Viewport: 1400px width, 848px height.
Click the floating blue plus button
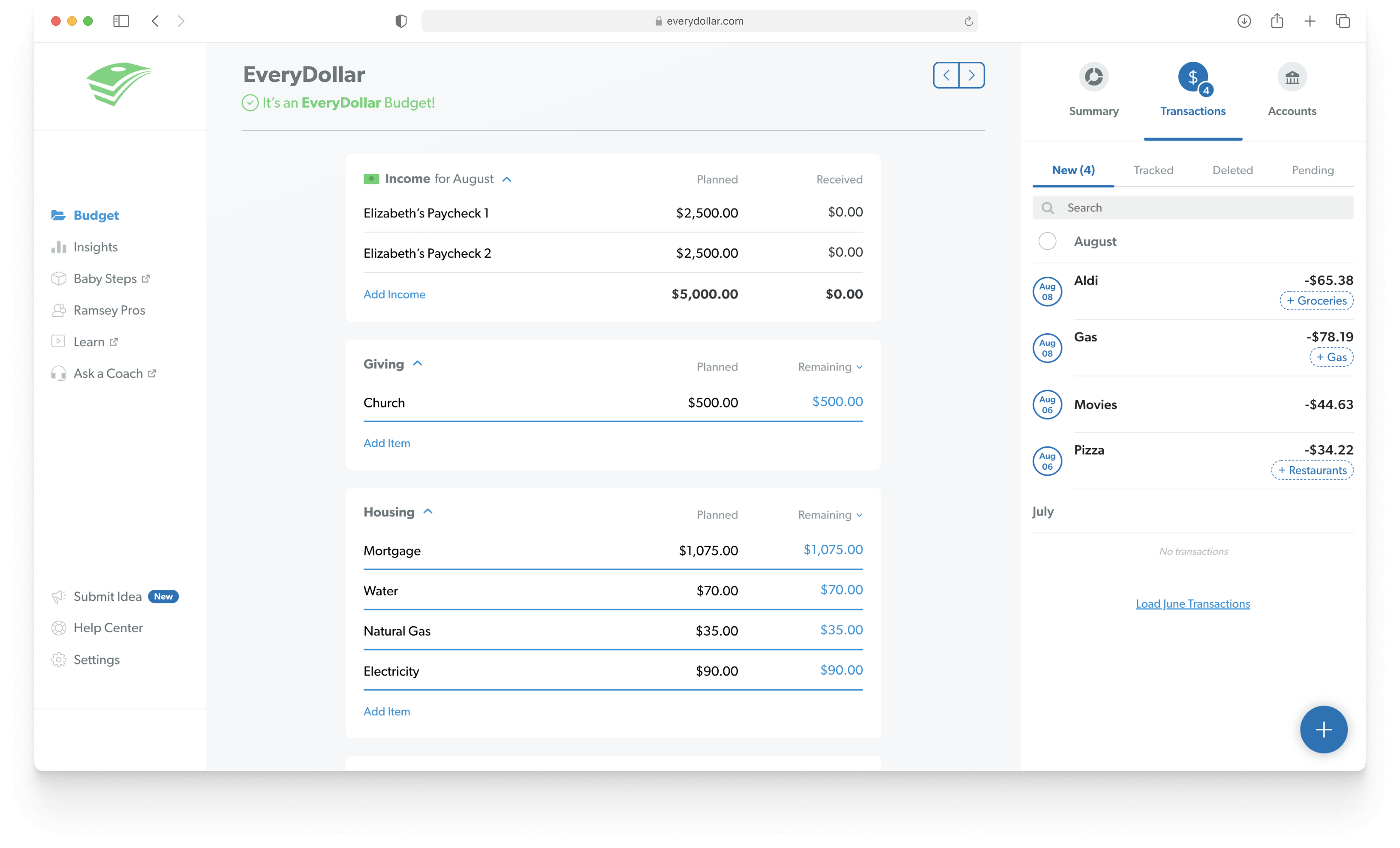tap(1323, 729)
